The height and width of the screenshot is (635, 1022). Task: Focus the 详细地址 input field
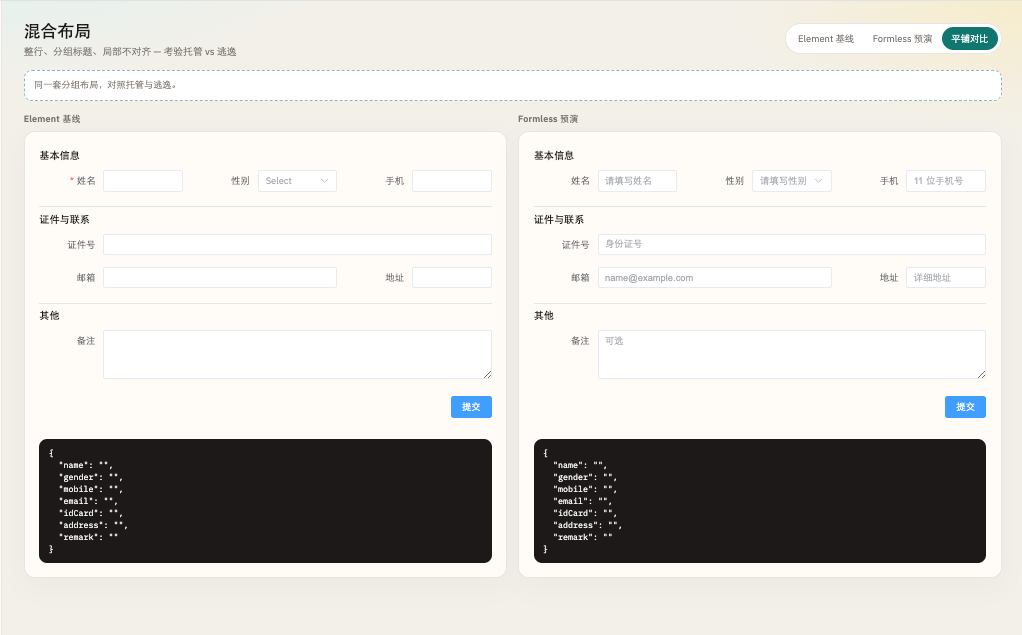pyautogui.click(x=946, y=277)
